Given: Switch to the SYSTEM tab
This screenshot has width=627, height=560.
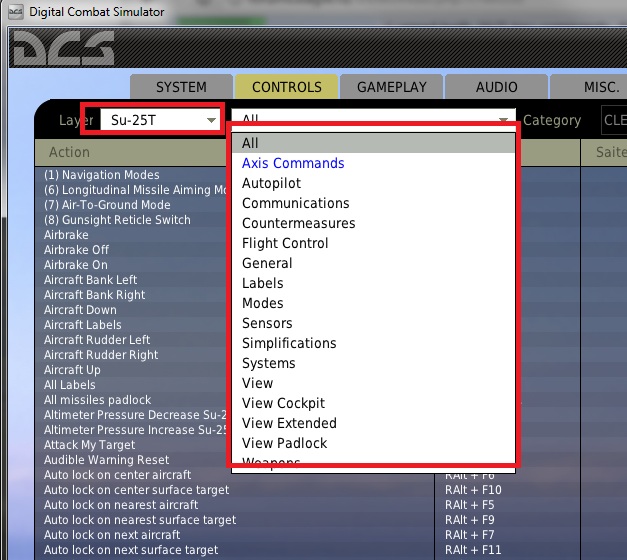Looking at the screenshot, I should (181, 87).
